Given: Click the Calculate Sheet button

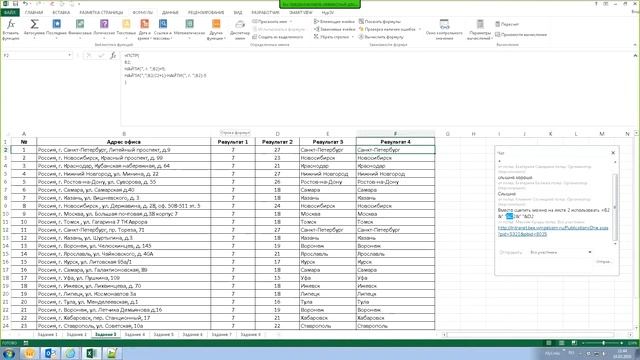Looking at the screenshot, I should coord(521,35).
